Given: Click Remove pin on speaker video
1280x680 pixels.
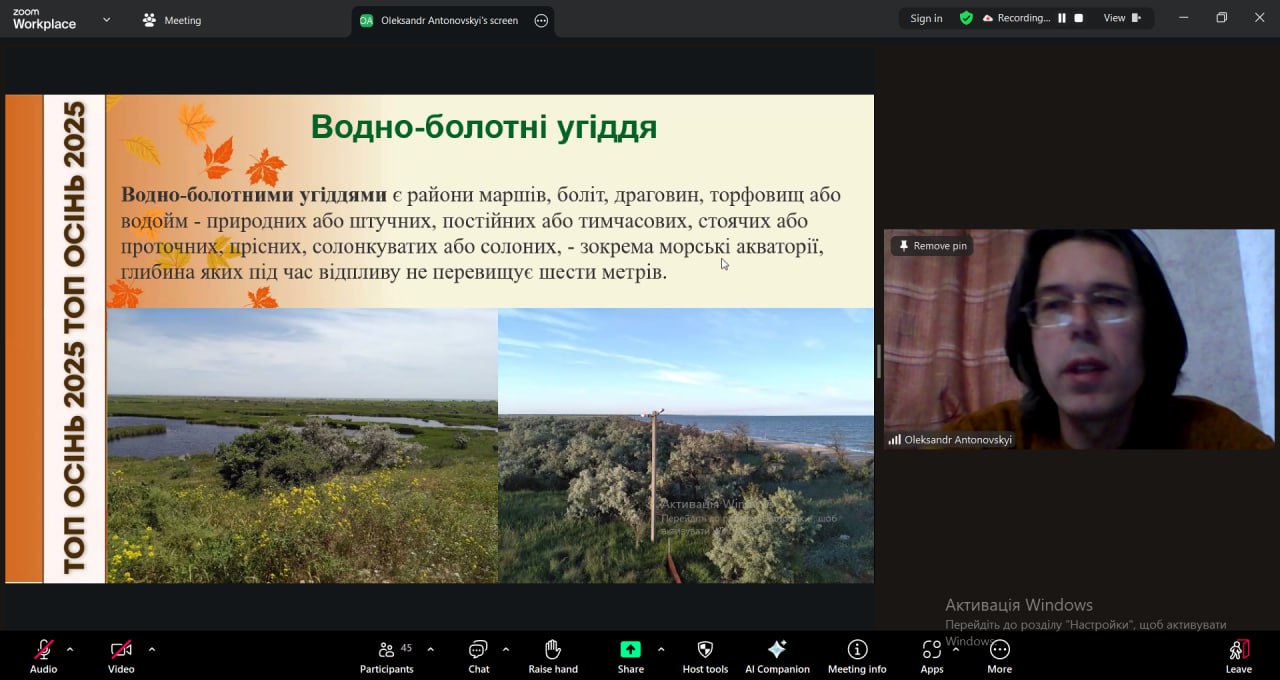Looking at the screenshot, I should point(932,246).
